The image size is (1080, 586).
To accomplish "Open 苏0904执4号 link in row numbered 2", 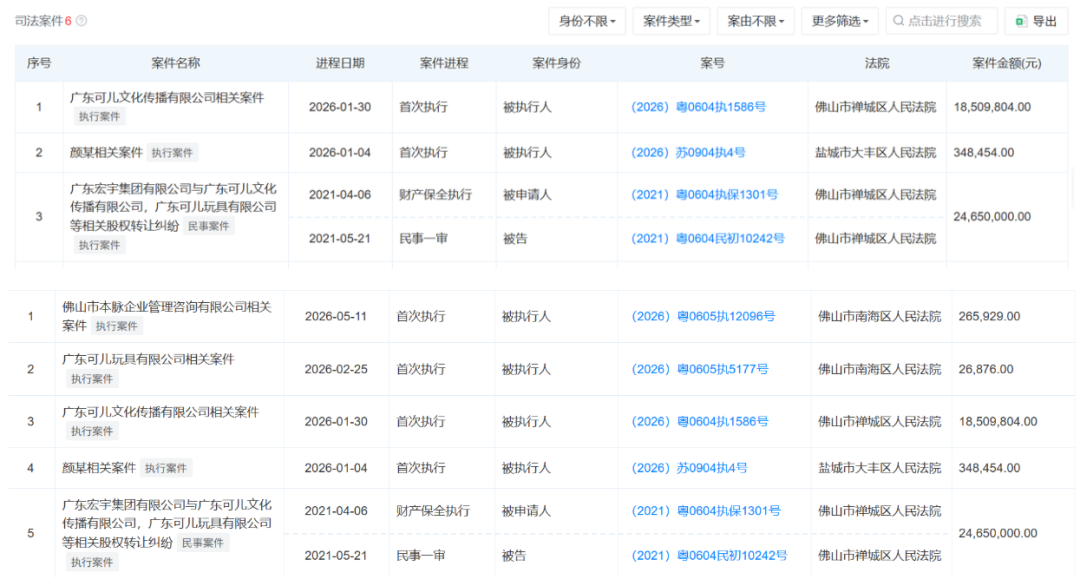I will [688, 152].
